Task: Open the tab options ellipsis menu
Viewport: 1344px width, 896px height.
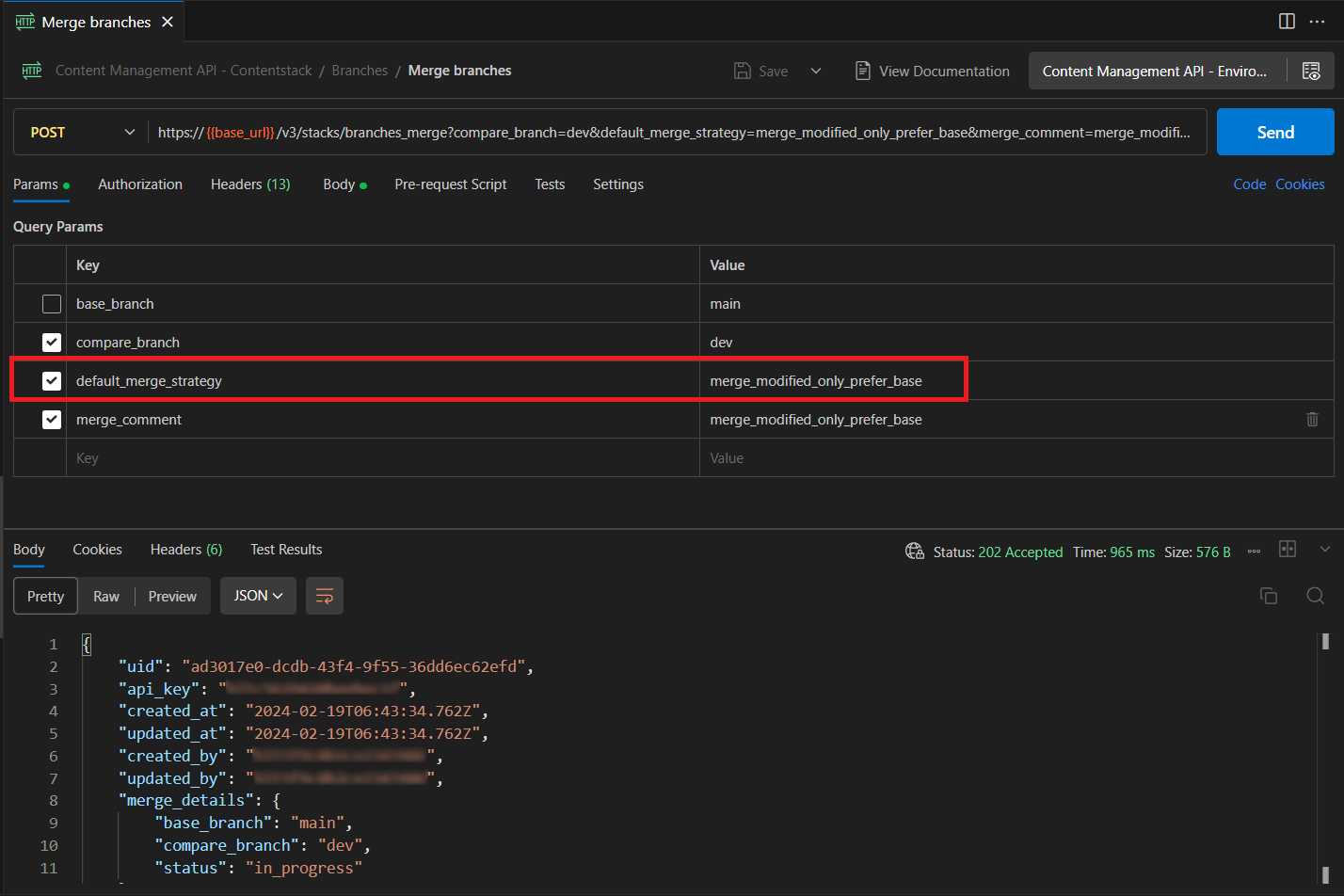Action: [x=1317, y=22]
